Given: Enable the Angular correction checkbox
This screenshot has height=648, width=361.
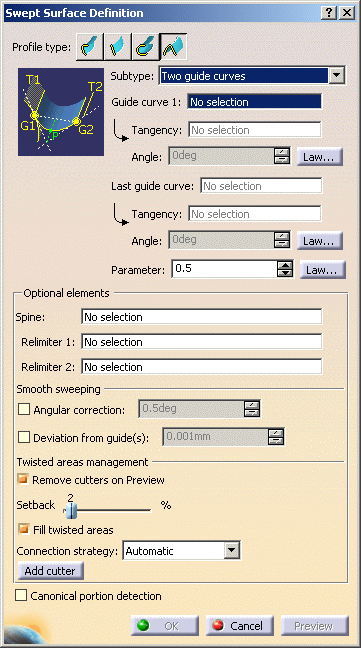Looking at the screenshot, I should [x=24, y=410].
